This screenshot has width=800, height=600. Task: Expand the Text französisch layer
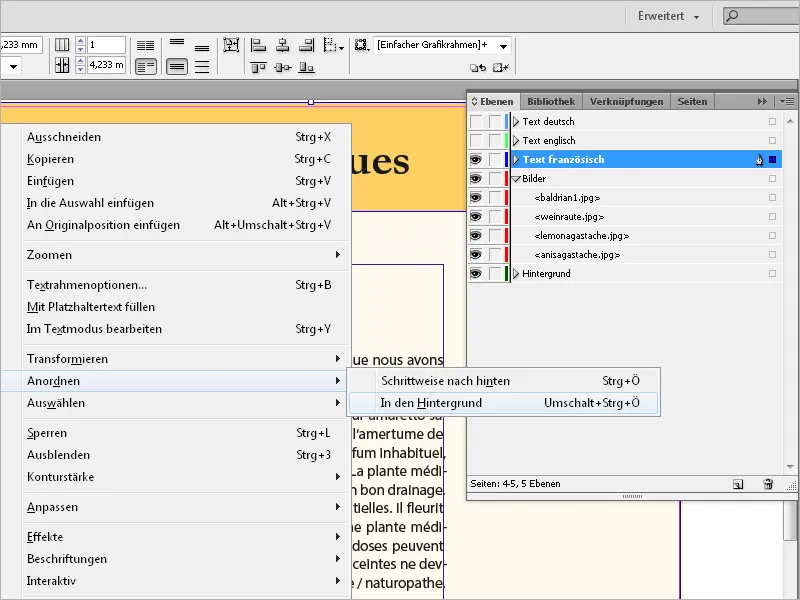tap(516, 160)
